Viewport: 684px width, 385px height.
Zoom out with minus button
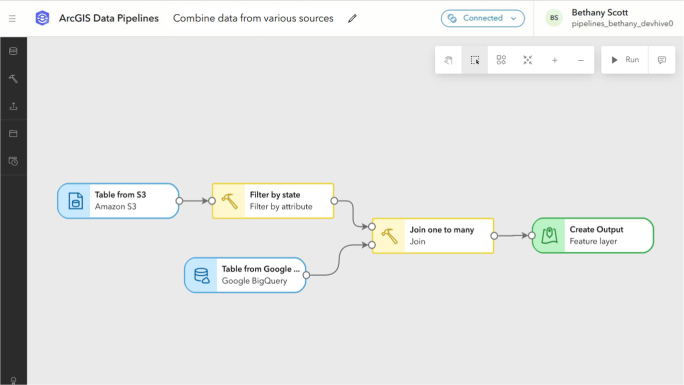click(581, 60)
